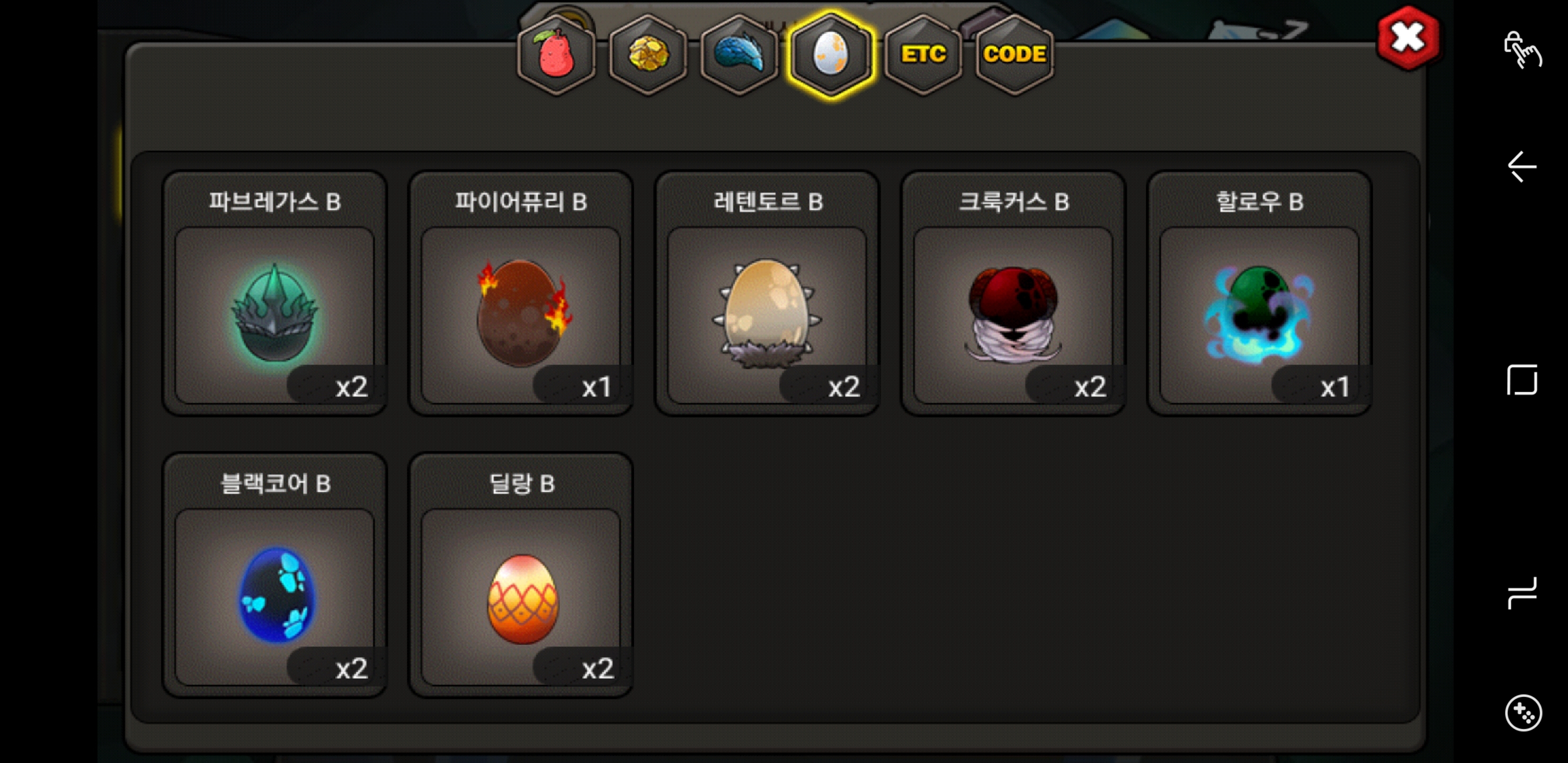Open the CODE tab
The image size is (1568, 763).
1014,55
